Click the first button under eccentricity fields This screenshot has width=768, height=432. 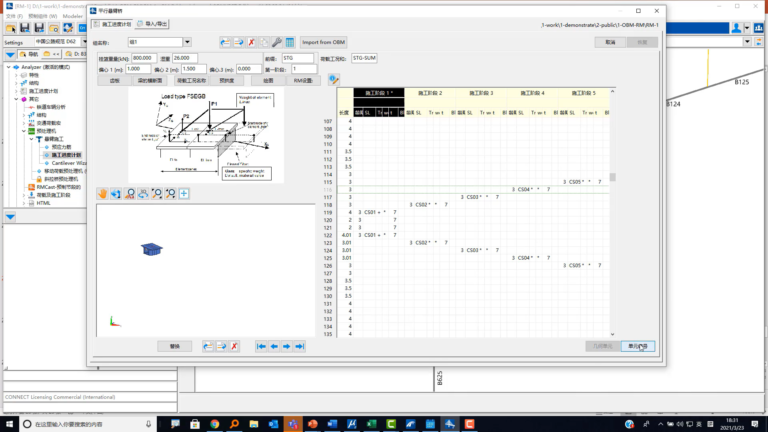(x=115, y=80)
